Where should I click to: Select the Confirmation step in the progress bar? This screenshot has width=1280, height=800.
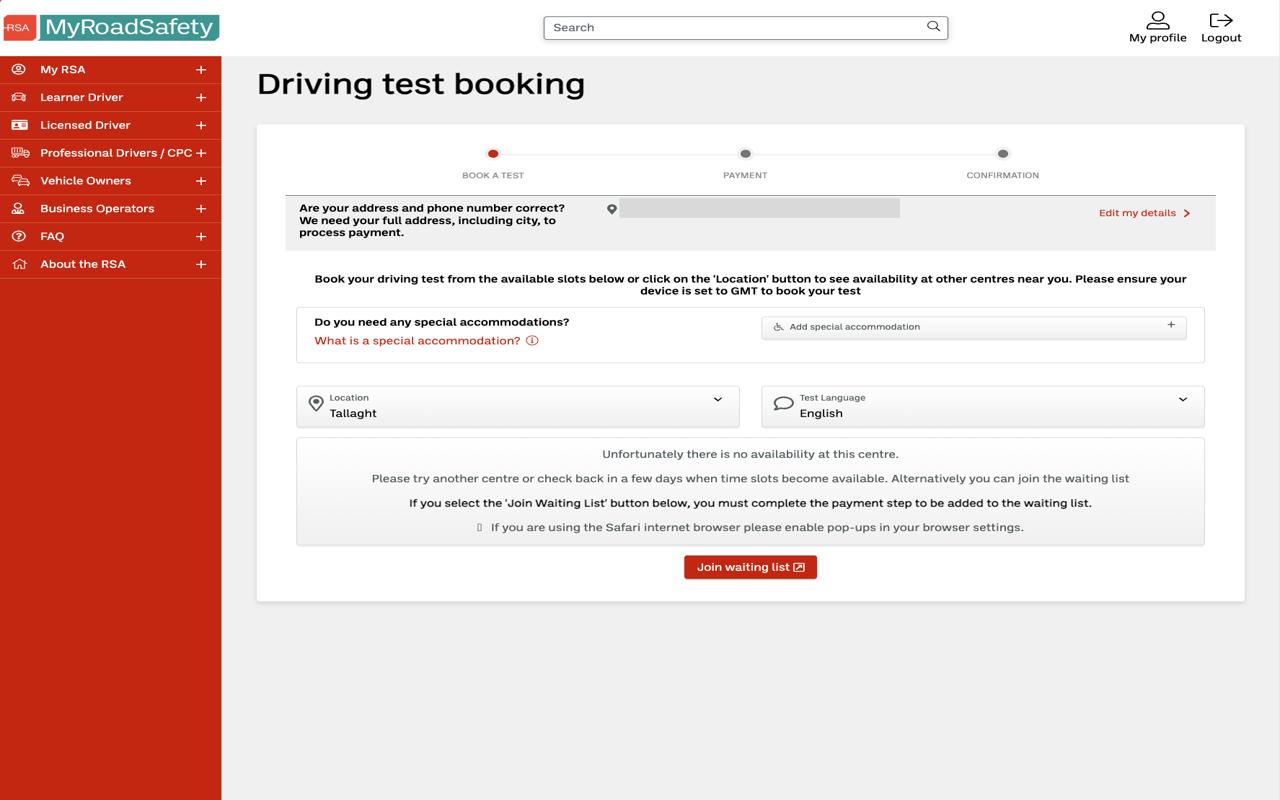point(1003,155)
